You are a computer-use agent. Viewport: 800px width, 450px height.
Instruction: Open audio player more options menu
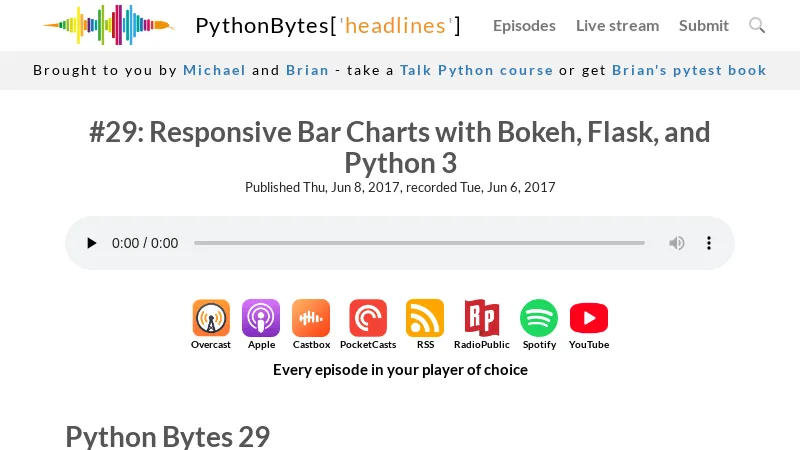point(709,243)
